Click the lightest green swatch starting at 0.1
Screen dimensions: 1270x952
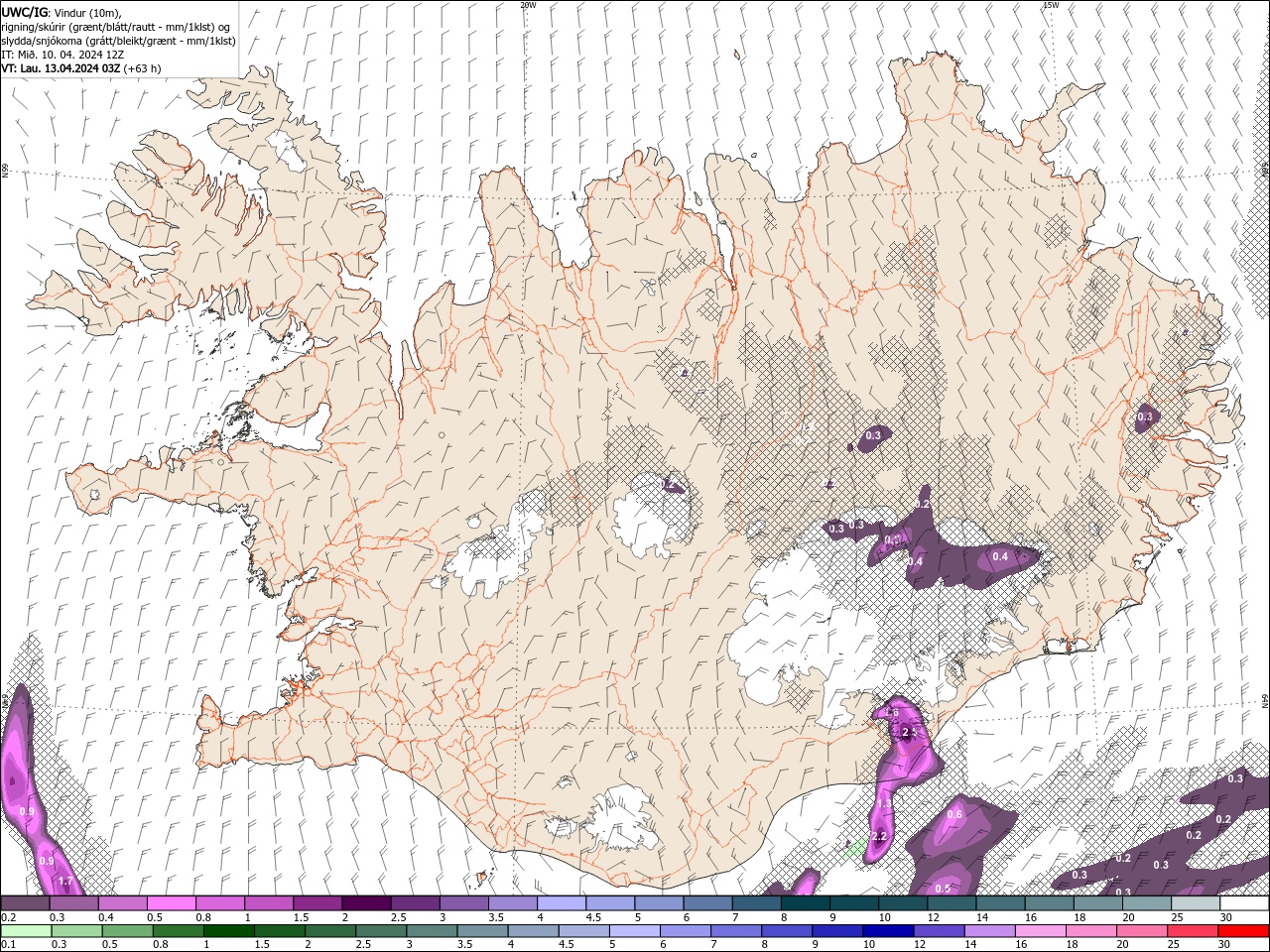(x=26, y=931)
